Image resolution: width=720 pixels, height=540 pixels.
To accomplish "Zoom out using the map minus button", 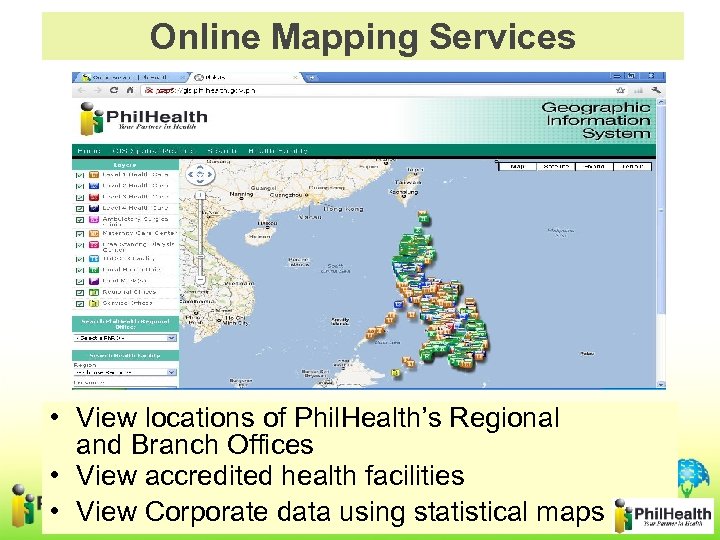I will point(200,279).
